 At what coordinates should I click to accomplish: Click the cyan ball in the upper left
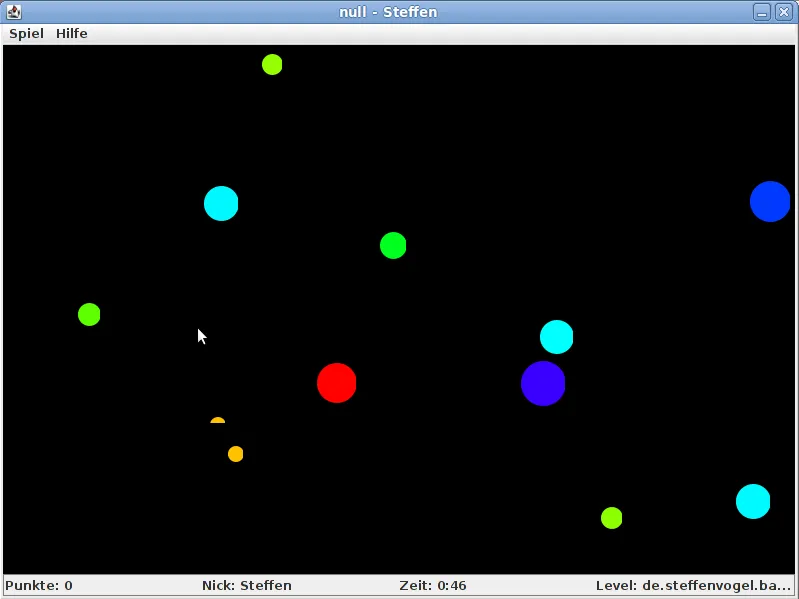(221, 204)
